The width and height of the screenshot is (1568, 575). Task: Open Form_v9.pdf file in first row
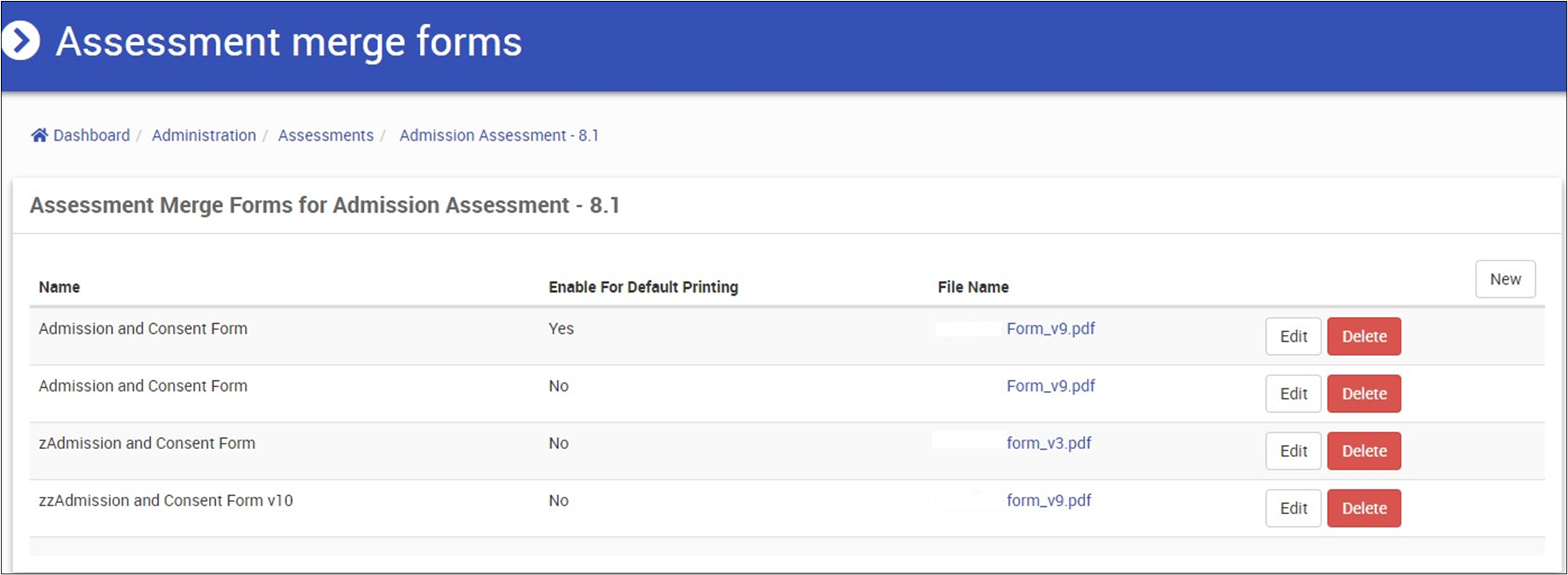click(x=1050, y=329)
